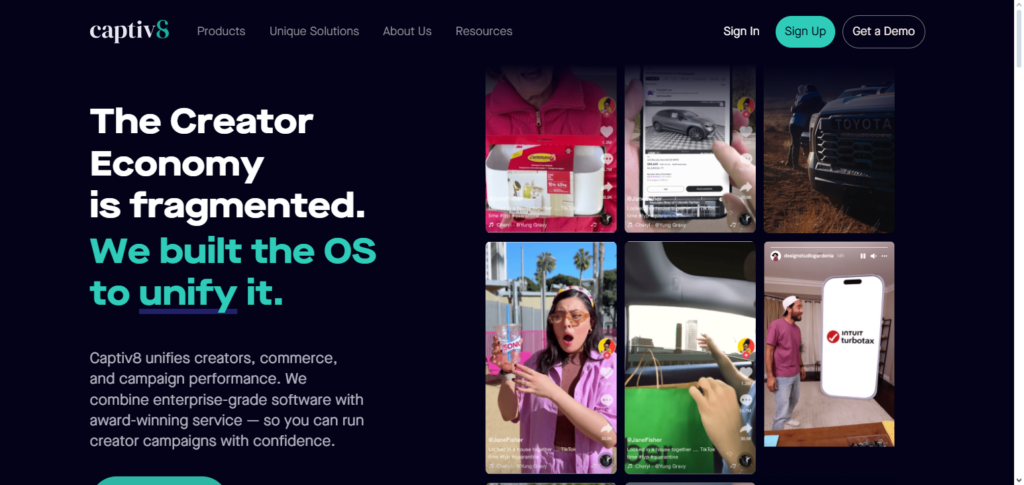Click share arrow on the Sonic drink video
The width and height of the screenshot is (1024, 485).
coord(607,429)
